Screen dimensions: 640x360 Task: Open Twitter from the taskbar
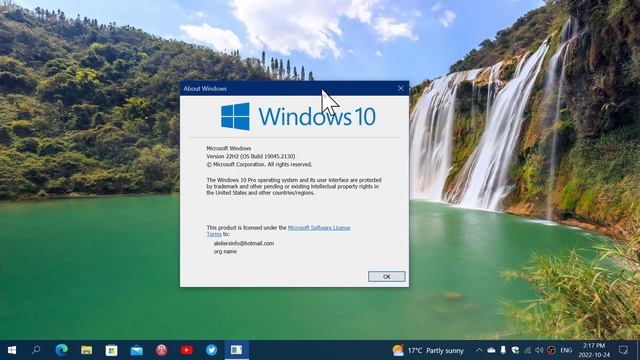(x=211, y=350)
